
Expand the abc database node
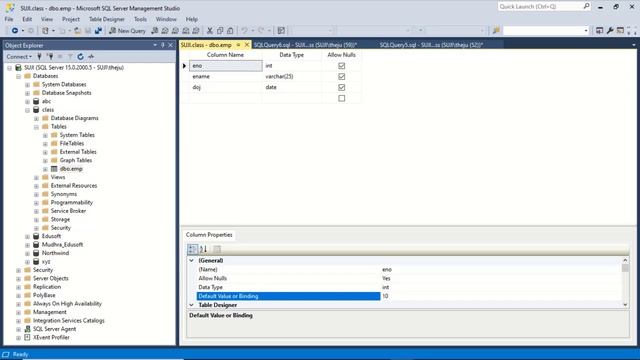click(27, 102)
